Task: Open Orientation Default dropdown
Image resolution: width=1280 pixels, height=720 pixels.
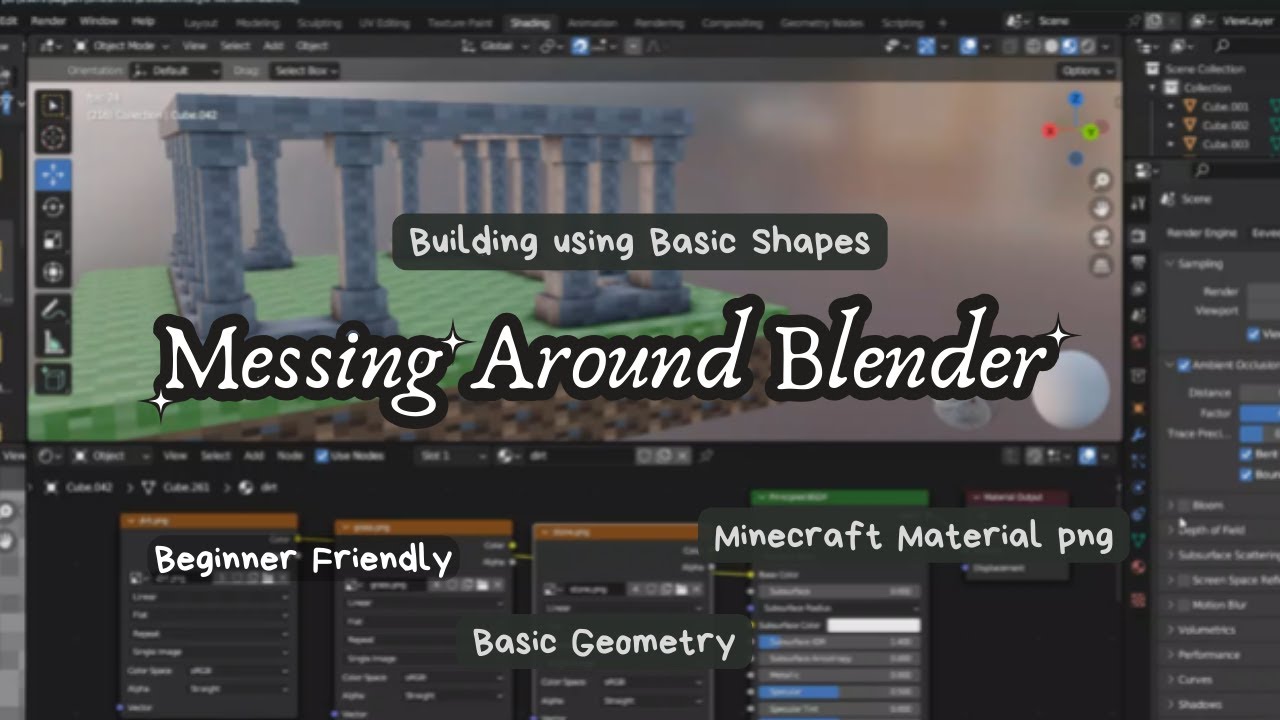Action: click(175, 71)
